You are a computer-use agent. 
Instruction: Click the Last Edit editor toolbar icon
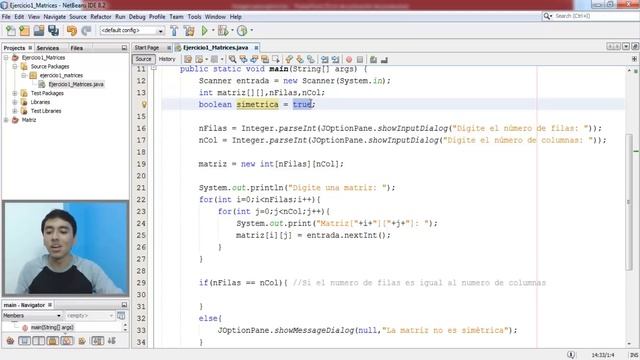[x=188, y=60]
